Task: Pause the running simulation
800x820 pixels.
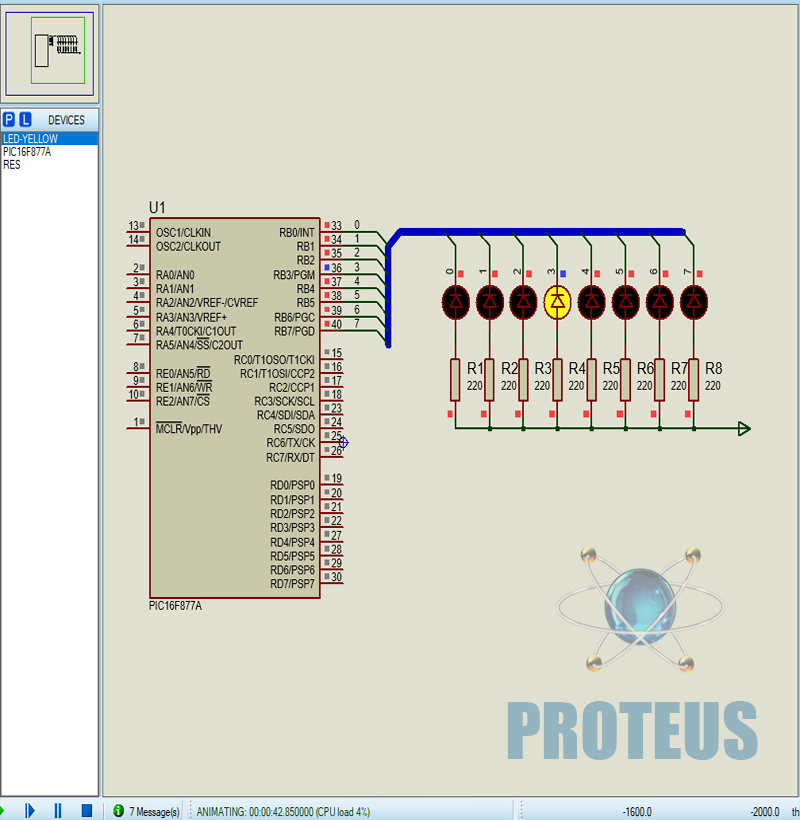Action: coord(58,810)
